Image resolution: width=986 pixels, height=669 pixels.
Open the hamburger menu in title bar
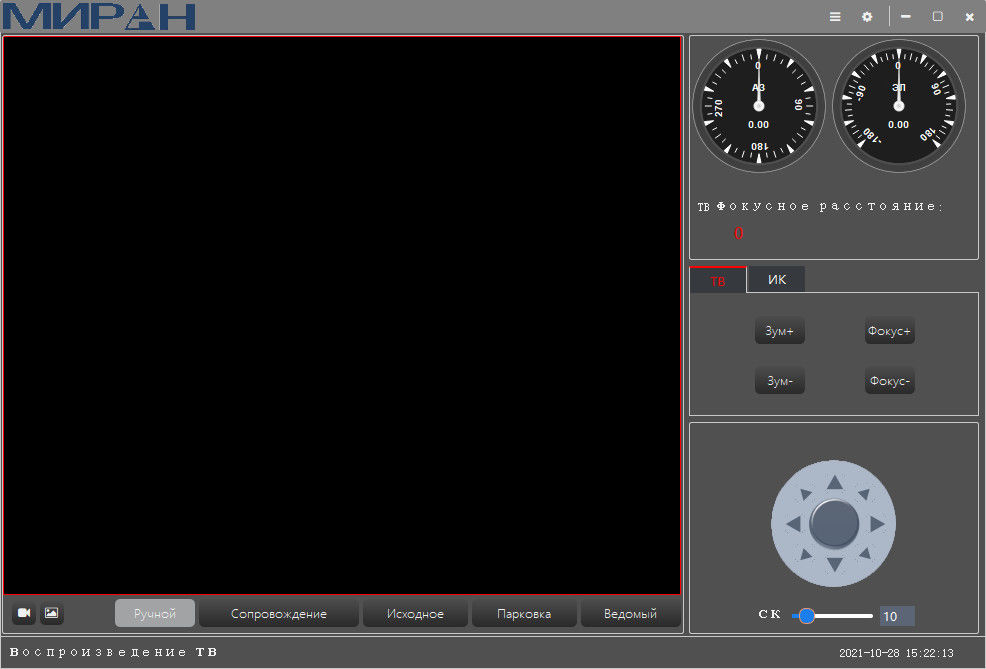(x=835, y=17)
